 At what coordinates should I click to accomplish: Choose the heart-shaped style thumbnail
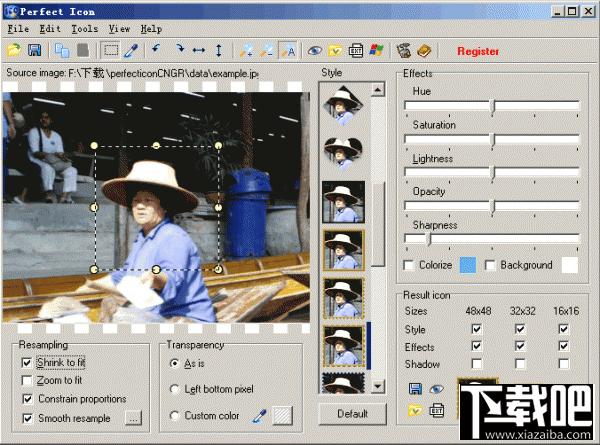click(x=343, y=153)
